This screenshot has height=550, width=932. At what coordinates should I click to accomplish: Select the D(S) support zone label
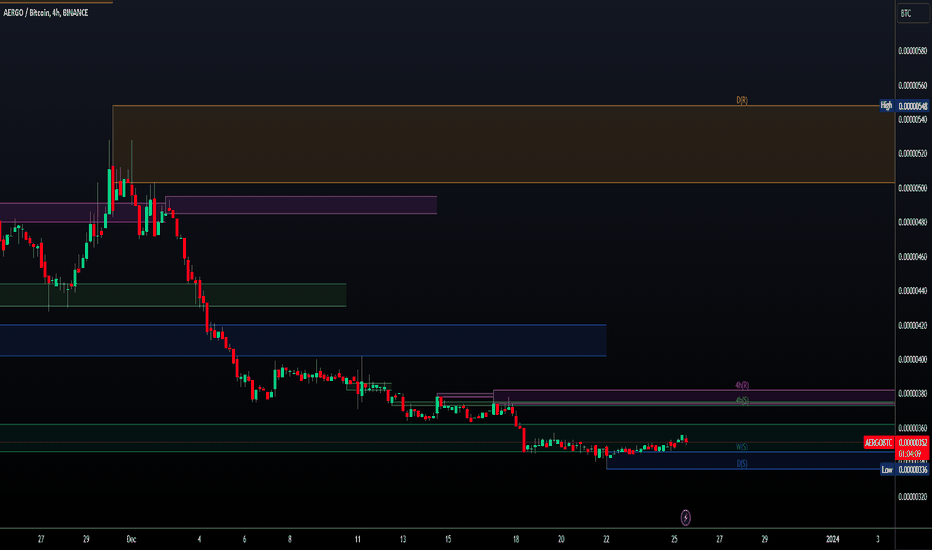click(742, 464)
